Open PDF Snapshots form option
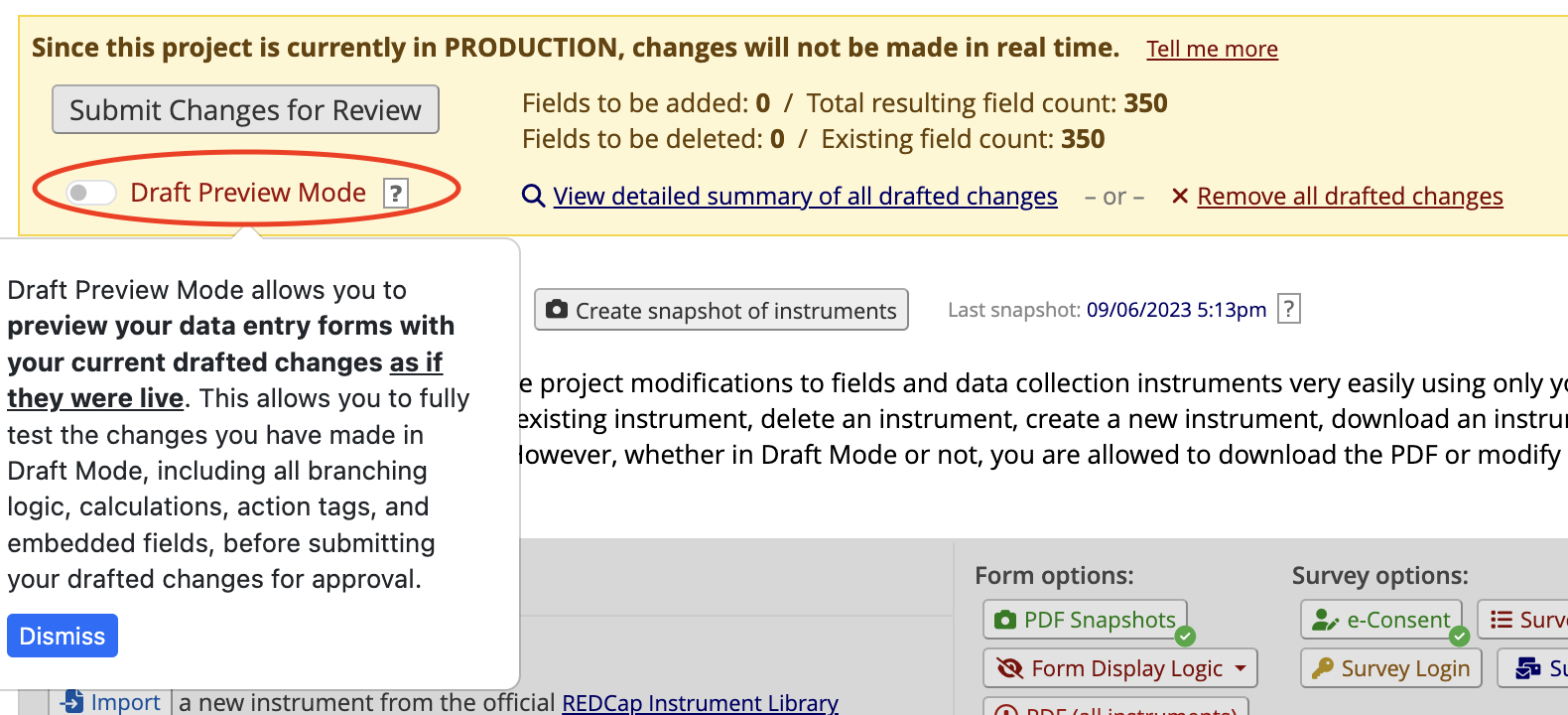 tap(1085, 620)
